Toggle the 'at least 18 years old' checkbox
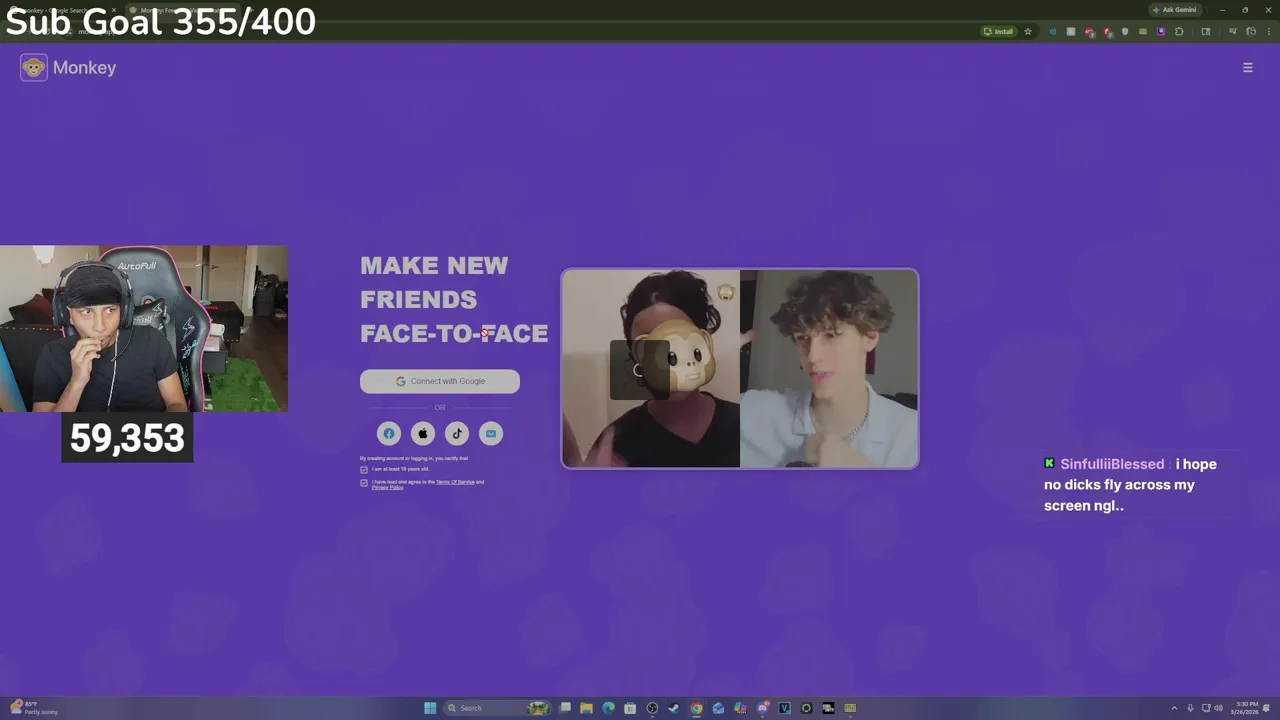Screen dimensions: 1280x720 coord(364,469)
